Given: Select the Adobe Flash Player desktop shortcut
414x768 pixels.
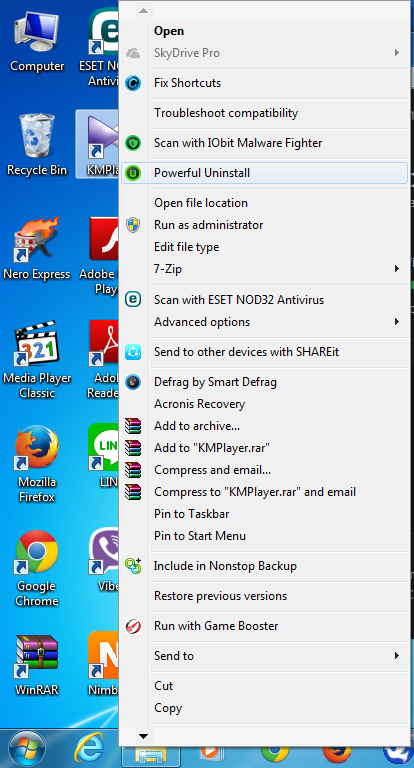Looking at the screenshot, I should [x=100, y=255].
